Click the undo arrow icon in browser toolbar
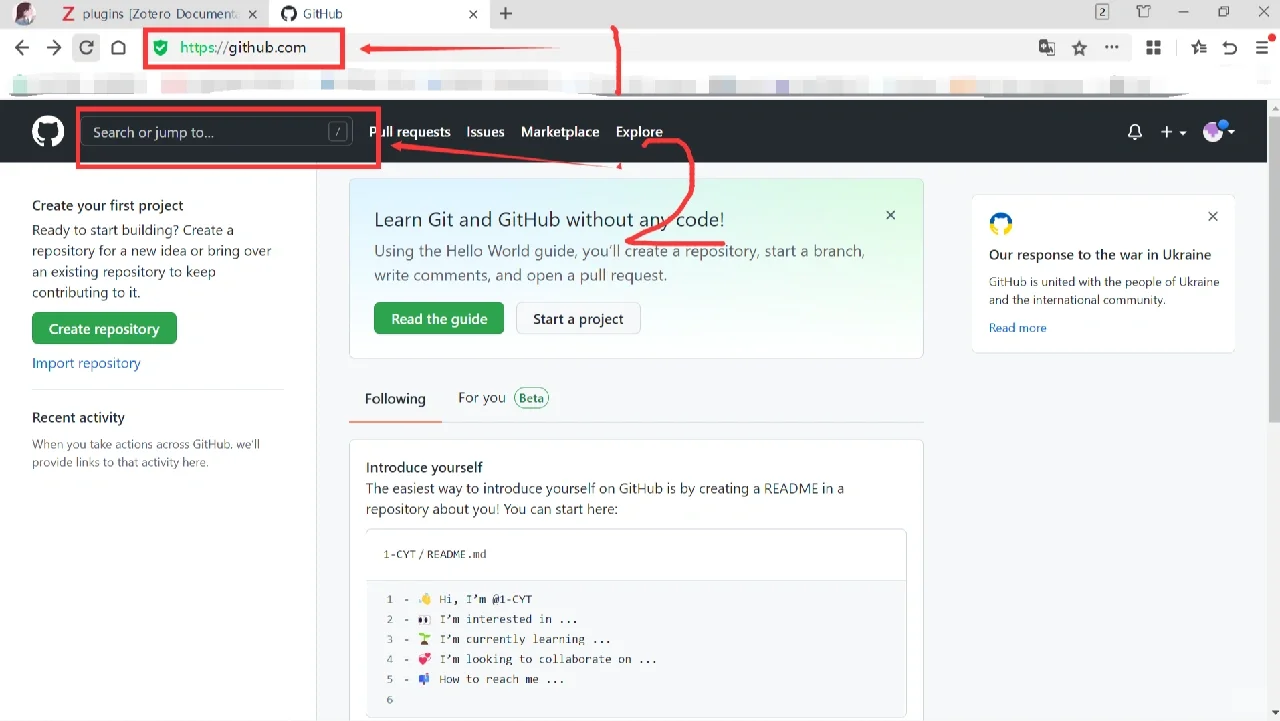 point(1230,47)
